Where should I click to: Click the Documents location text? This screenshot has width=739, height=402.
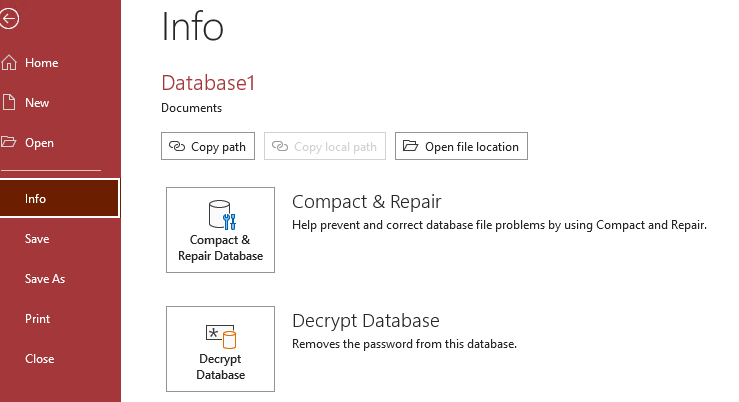(191, 108)
